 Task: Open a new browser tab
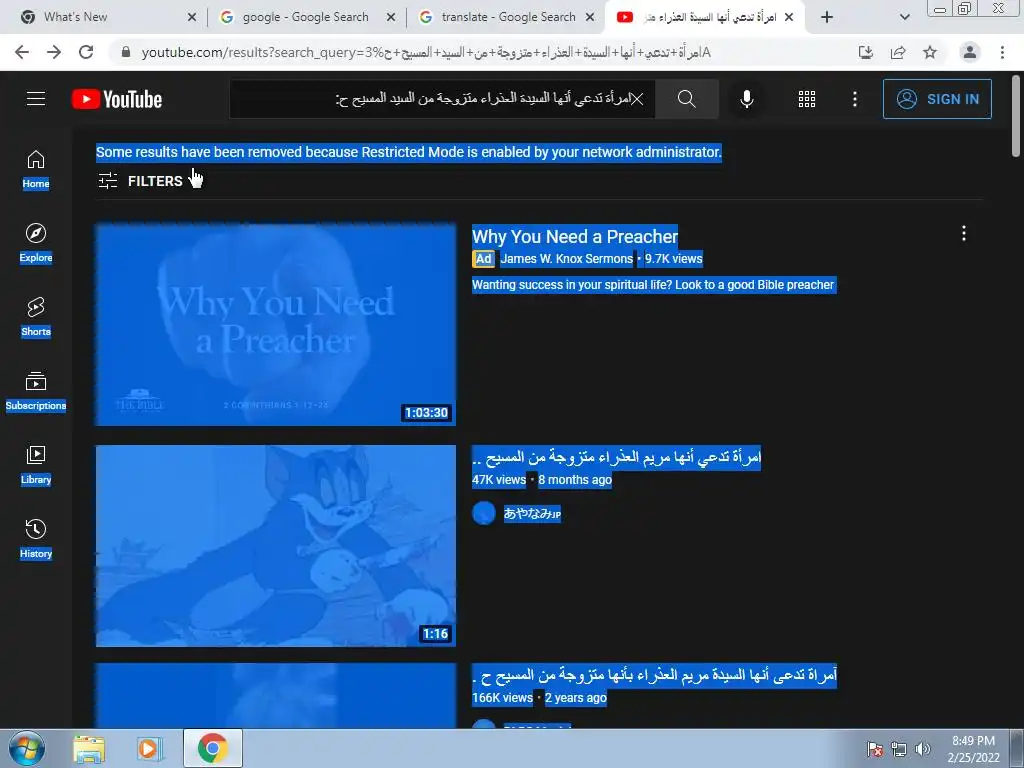[x=827, y=18]
